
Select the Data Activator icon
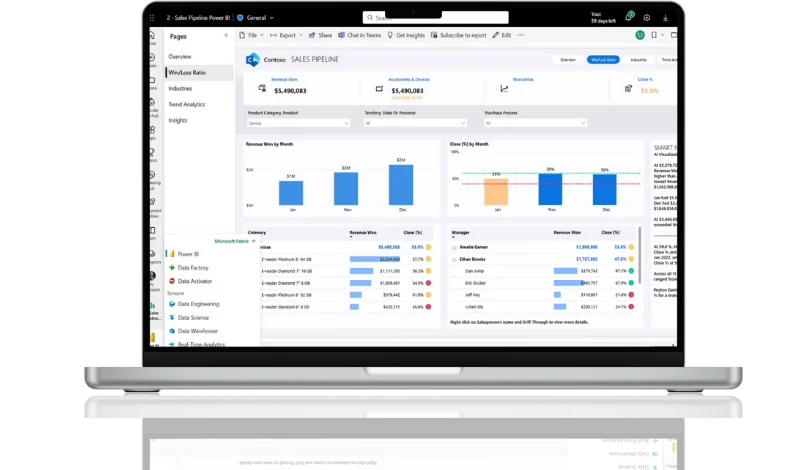pyautogui.click(x=172, y=281)
